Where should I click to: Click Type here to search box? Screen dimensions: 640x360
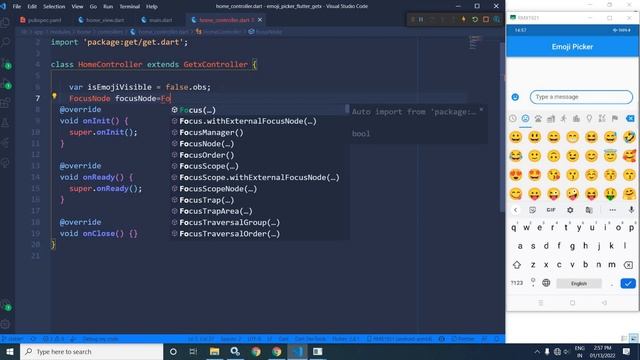[91, 351]
